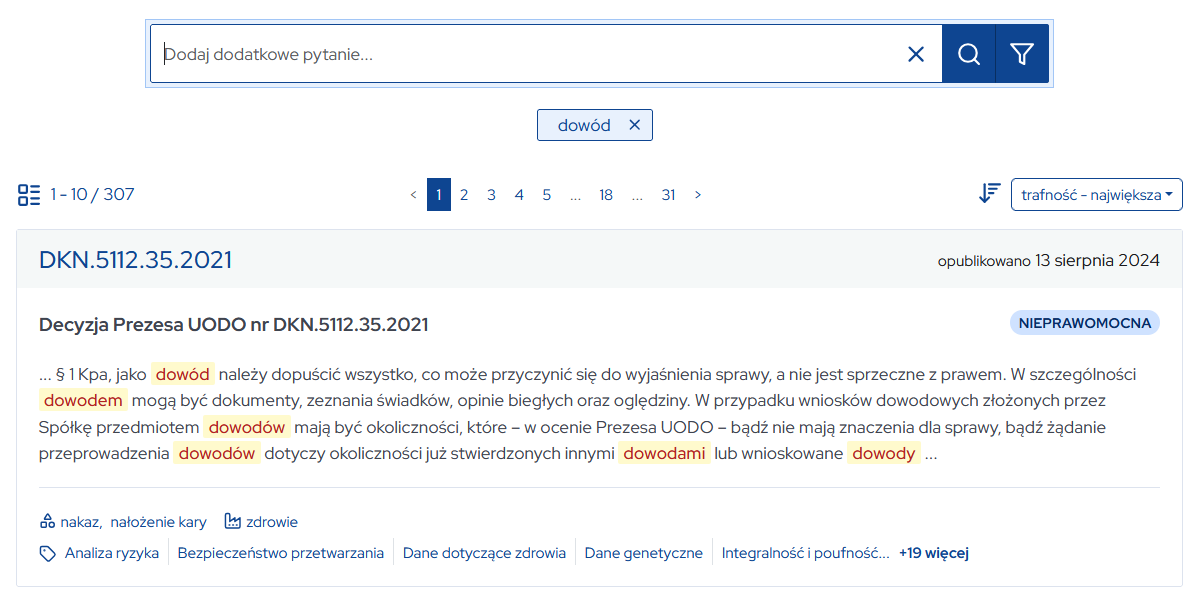The width and height of the screenshot is (1200, 600).
Task: Jump to page 18 in pagination
Action: (x=606, y=194)
